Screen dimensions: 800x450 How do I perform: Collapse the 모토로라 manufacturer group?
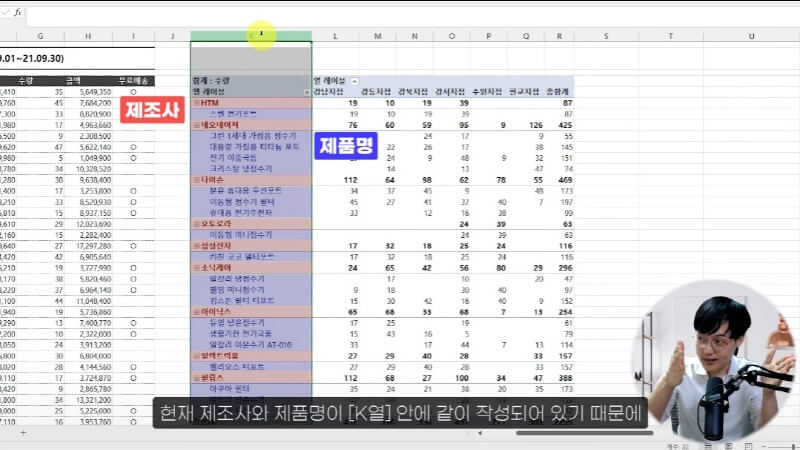[196, 224]
